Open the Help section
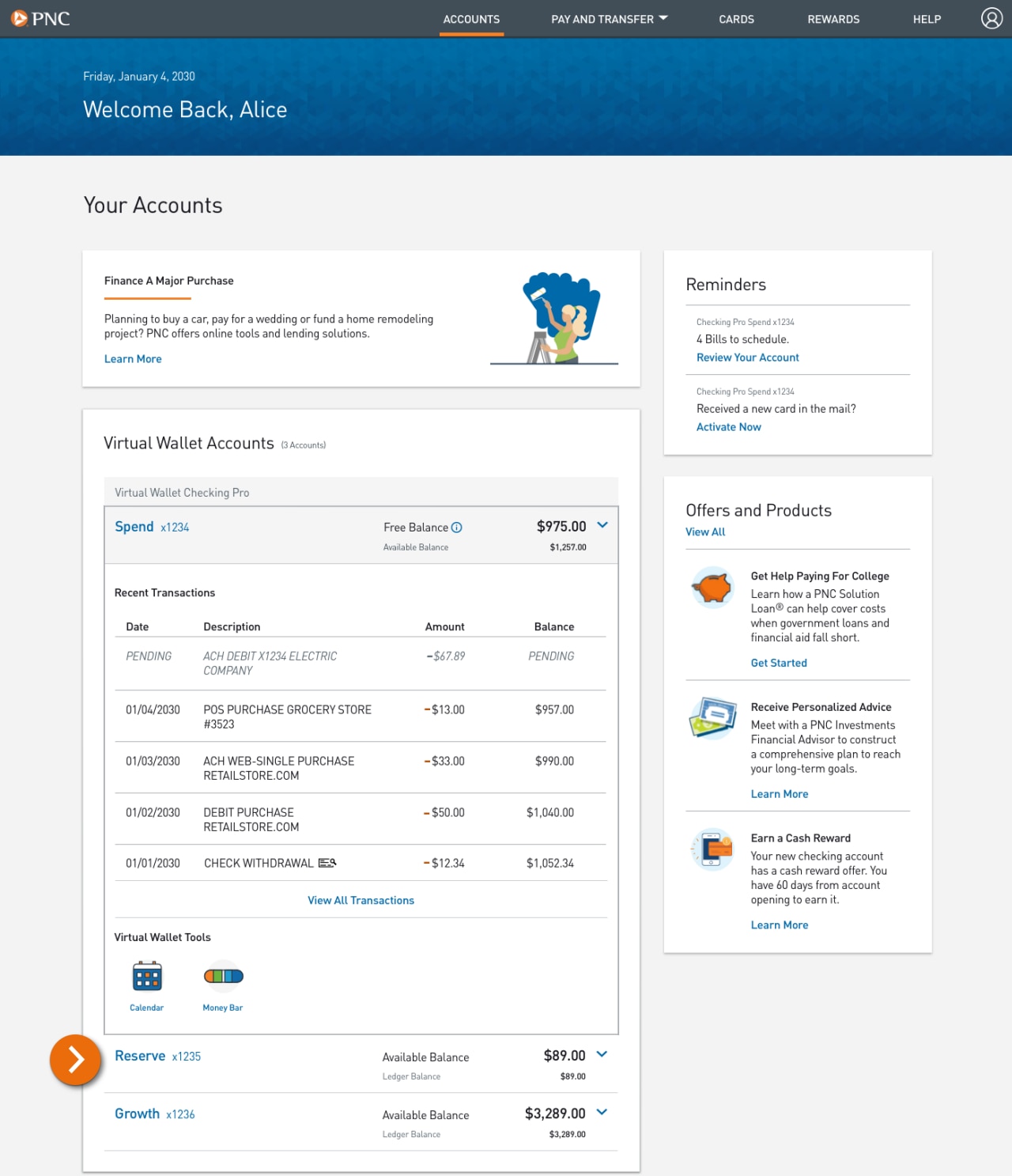The image size is (1012, 1176). [927, 19]
